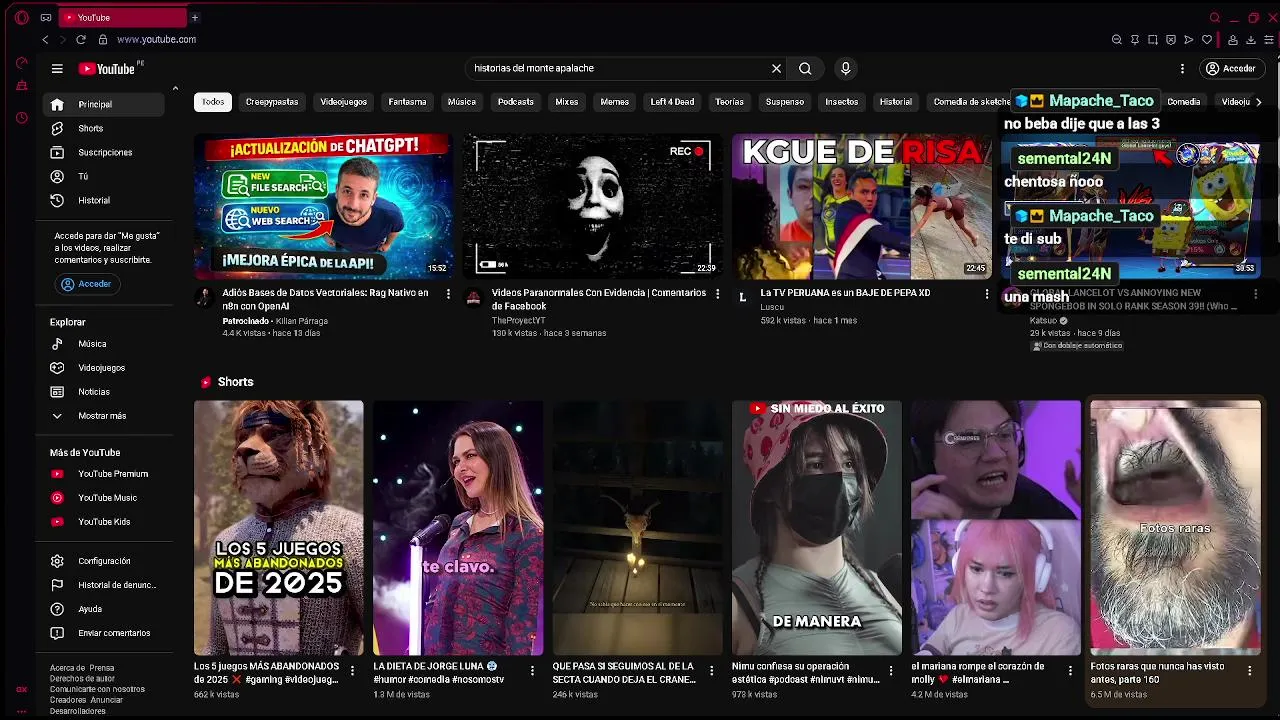The height and width of the screenshot is (720, 1280).
Task: Open Videojuegos under Explorar
Action: [x=103, y=368]
